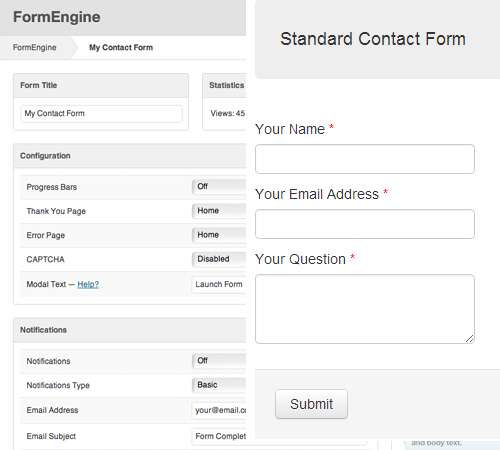Image resolution: width=500 pixels, height=450 pixels.
Task: Click the Your Question textarea
Action: 365,309
